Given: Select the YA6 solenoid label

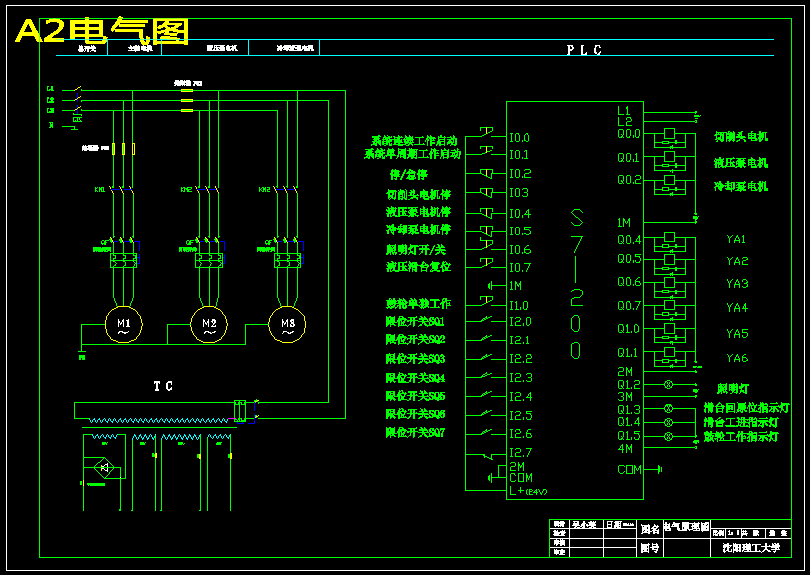Looking at the screenshot, I should [x=737, y=358].
